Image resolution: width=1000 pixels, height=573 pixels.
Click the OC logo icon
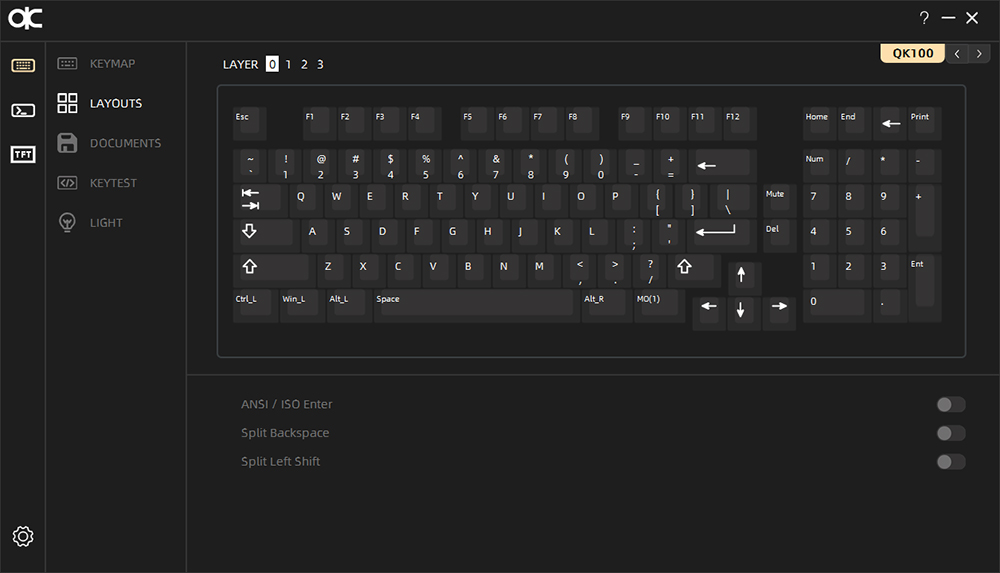pyautogui.click(x=26, y=19)
